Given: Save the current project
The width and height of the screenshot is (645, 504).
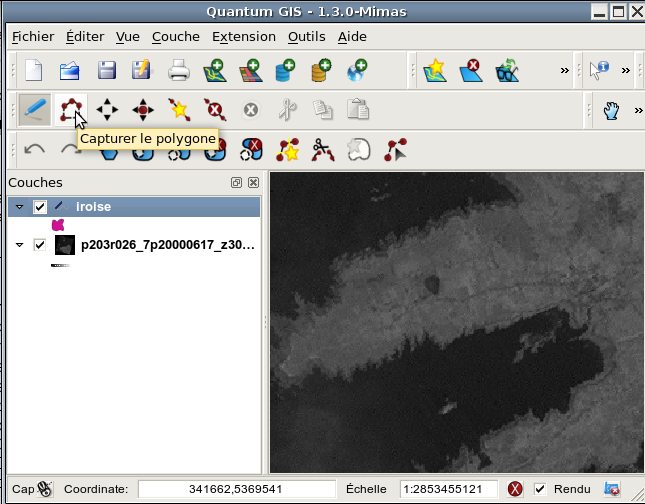Looking at the screenshot, I should (x=107, y=70).
